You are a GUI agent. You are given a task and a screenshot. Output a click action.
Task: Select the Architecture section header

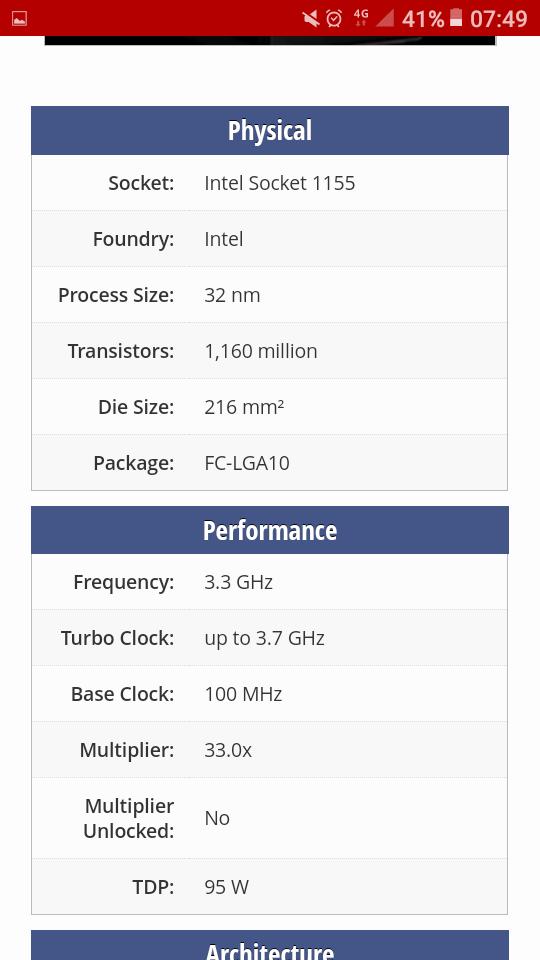pyautogui.click(x=269, y=945)
